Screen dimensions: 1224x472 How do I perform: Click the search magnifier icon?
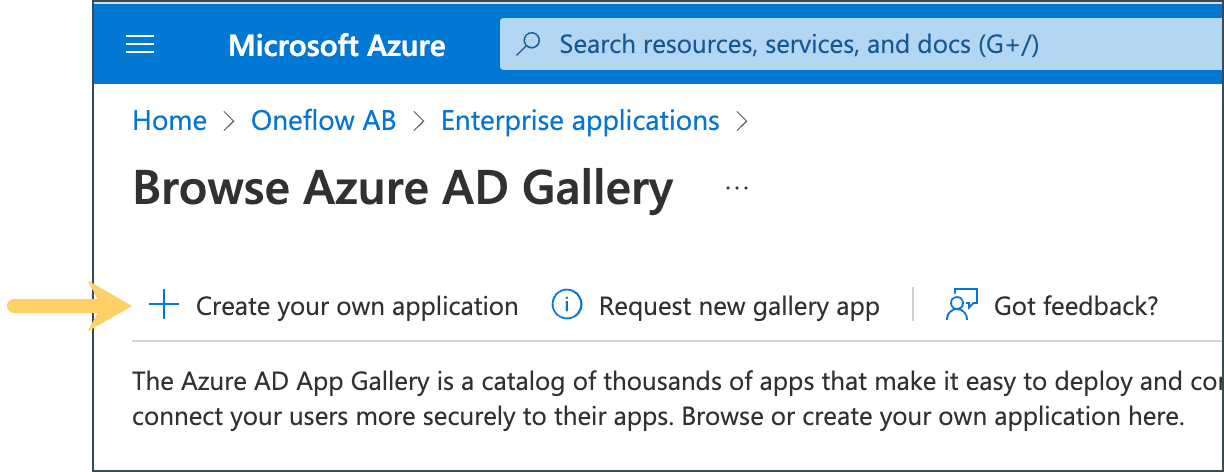click(529, 45)
